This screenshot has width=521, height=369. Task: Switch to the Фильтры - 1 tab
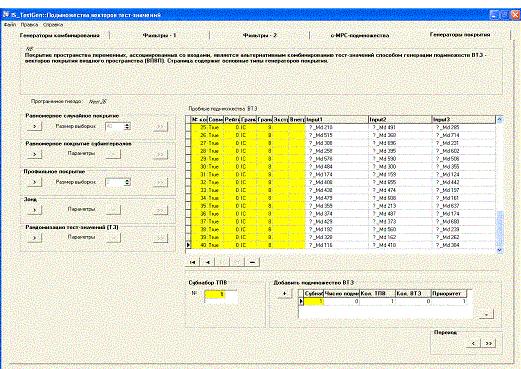pyautogui.click(x=159, y=35)
